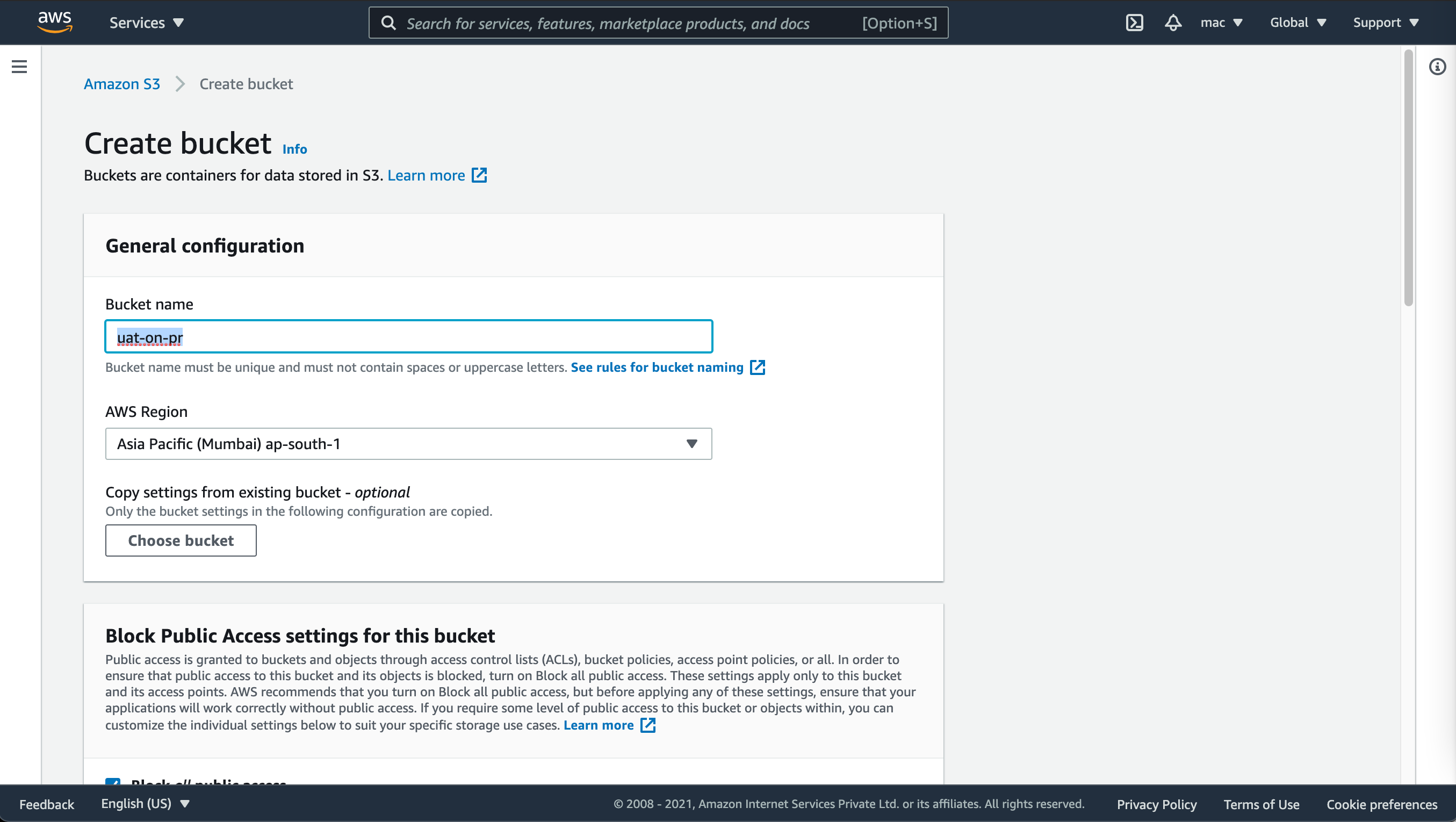Open See rules for bucket naming
This screenshot has height=822, width=1456.
click(657, 367)
